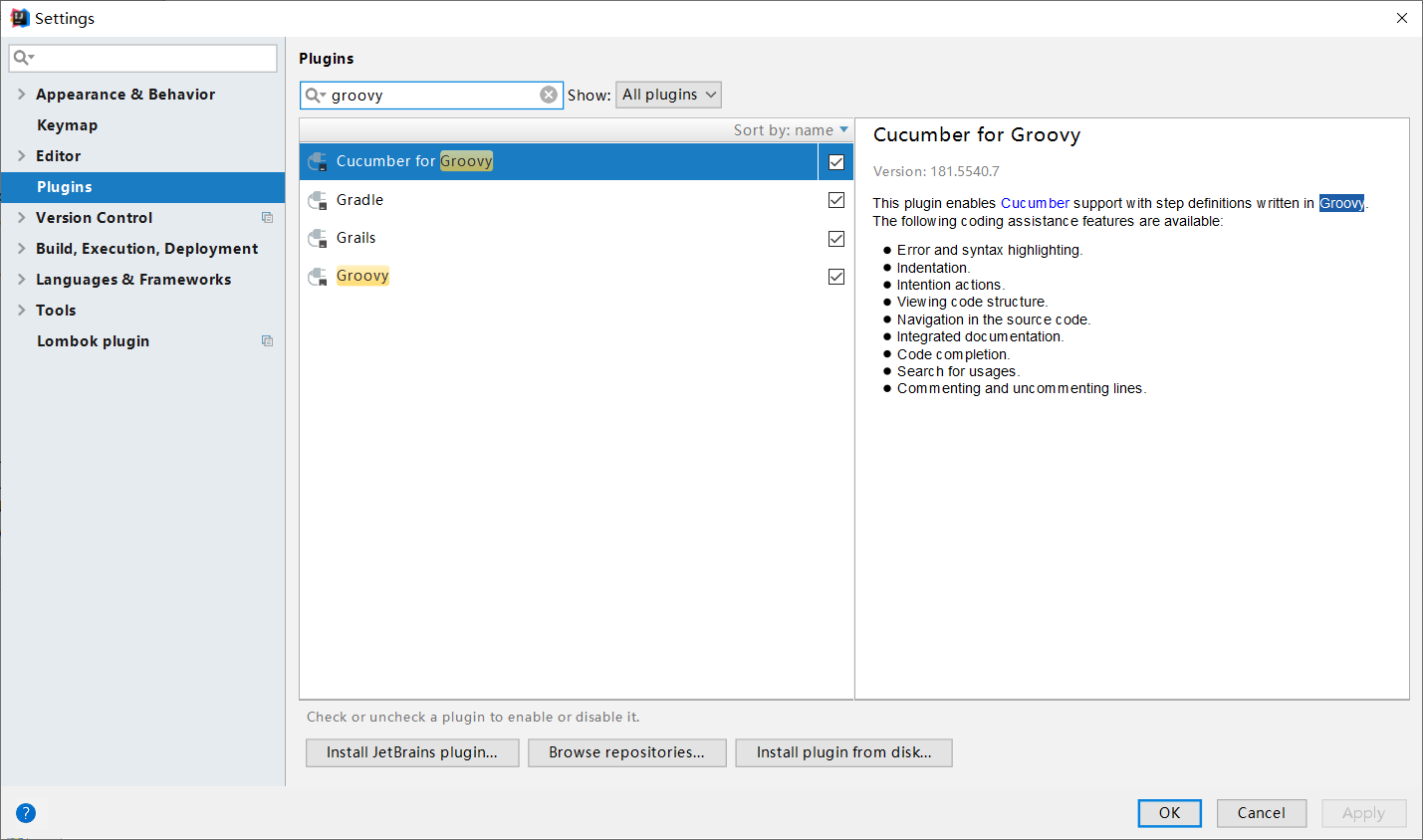Click highlighted Groovy word in description
The height and width of the screenshot is (840, 1423).
click(1341, 203)
